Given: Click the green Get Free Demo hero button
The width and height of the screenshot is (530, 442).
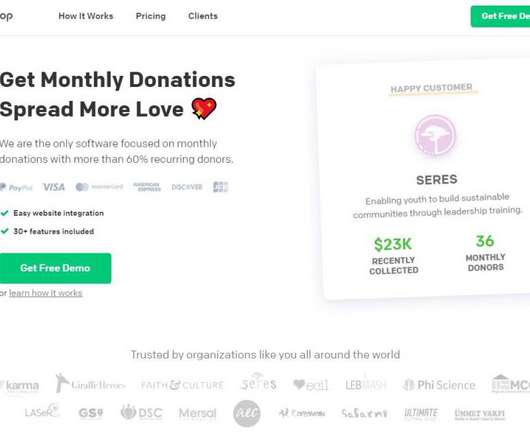Looking at the screenshot, I should coord(55,268).
